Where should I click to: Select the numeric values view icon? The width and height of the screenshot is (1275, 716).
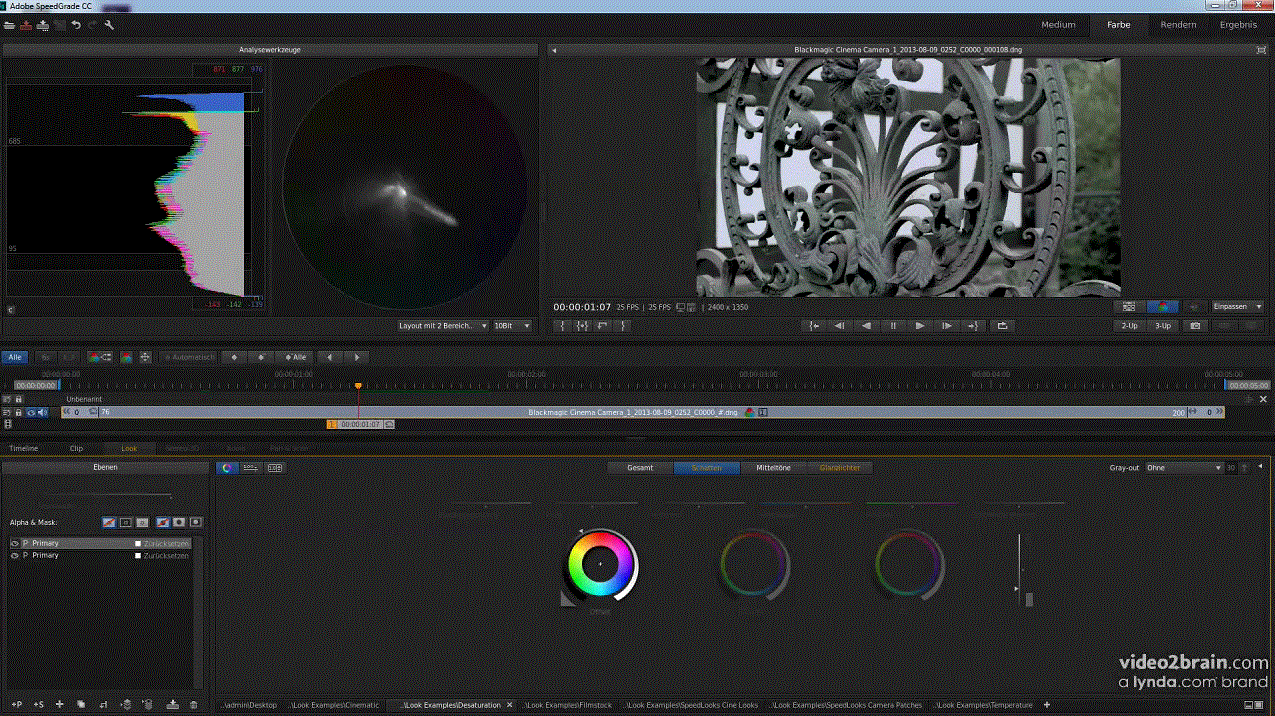click(x=274, y=468)
